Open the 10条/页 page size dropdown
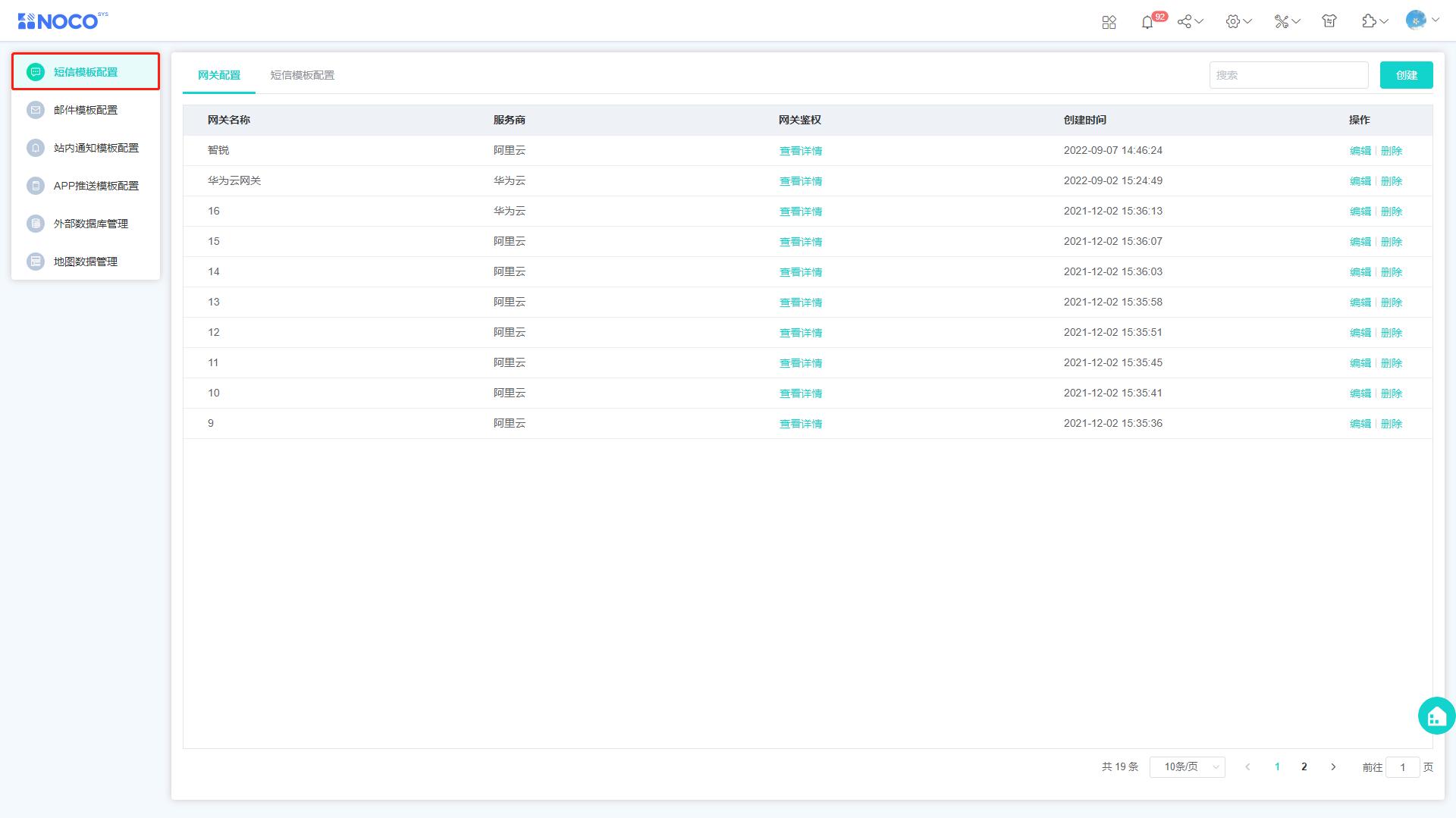This screenshot has width=1456, height=818. 1187,767
